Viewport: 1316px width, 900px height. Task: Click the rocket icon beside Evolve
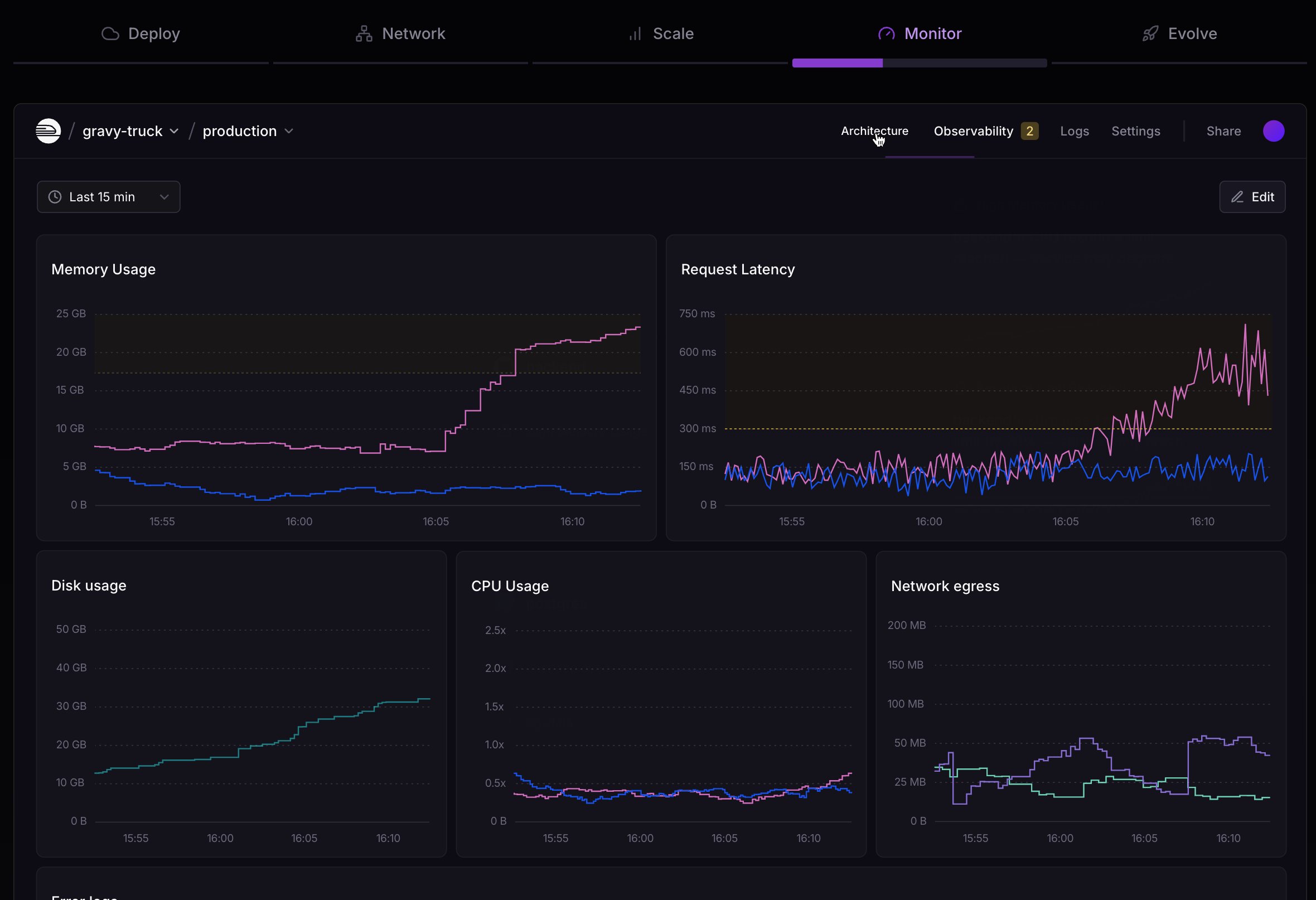1150,34
